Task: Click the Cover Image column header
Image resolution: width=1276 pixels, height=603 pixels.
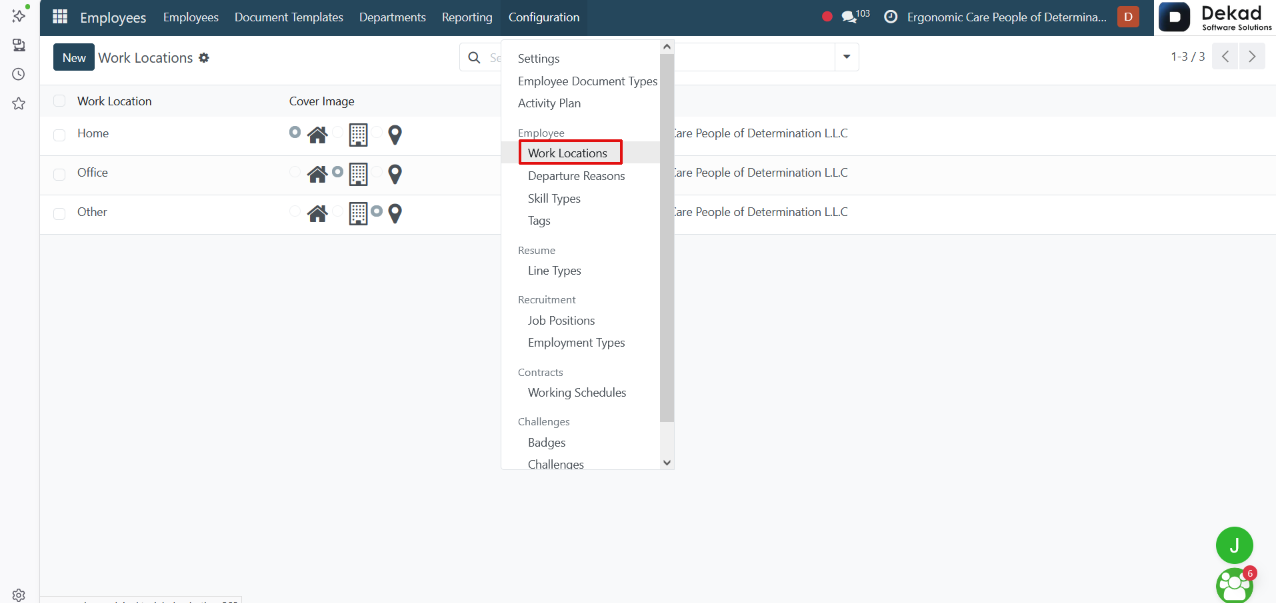Action: coord(322,101)
